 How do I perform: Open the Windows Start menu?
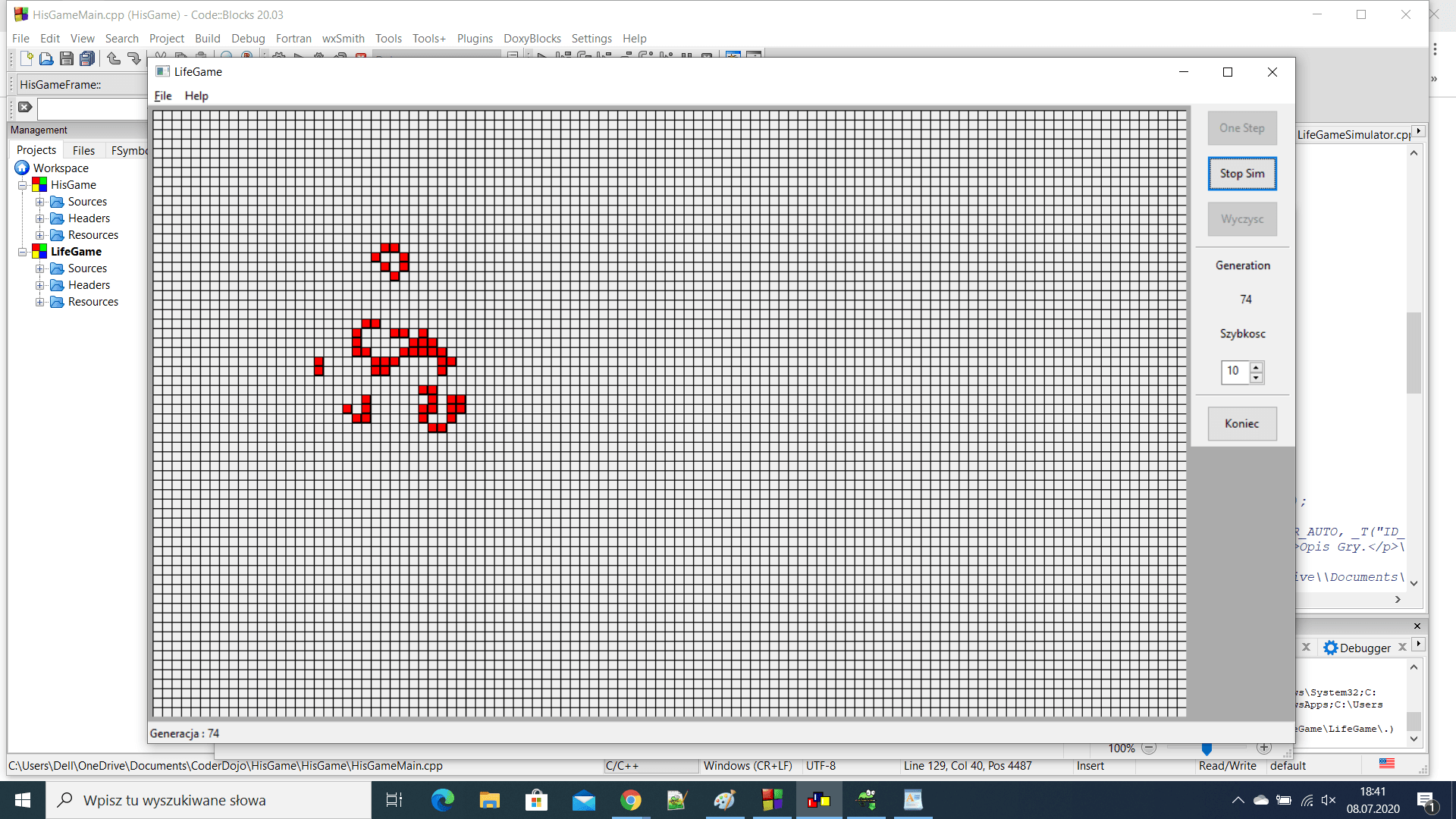(x=23, y=800)
